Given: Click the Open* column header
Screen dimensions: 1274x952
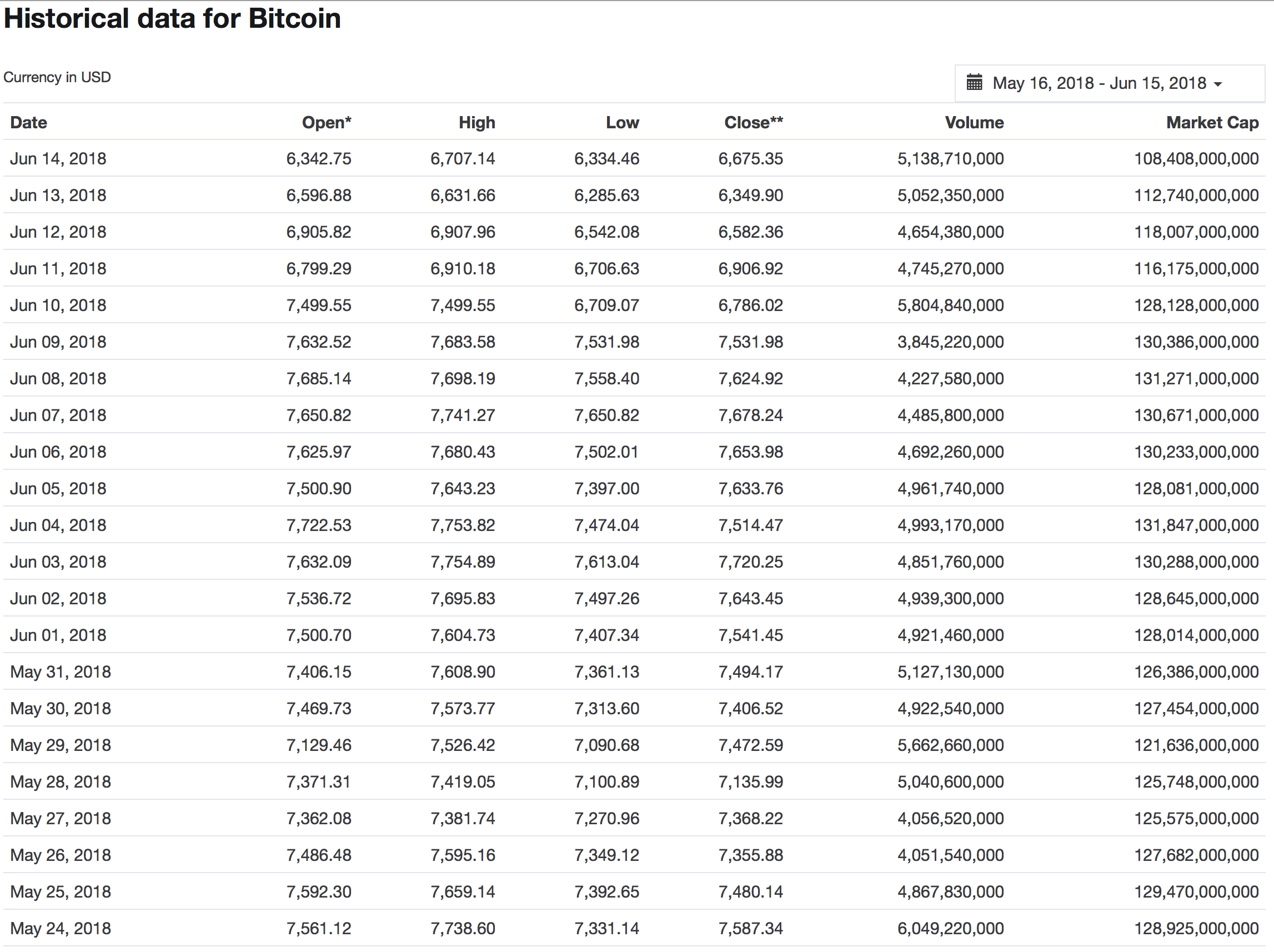Looking at the screenshot, I should 327,122.
